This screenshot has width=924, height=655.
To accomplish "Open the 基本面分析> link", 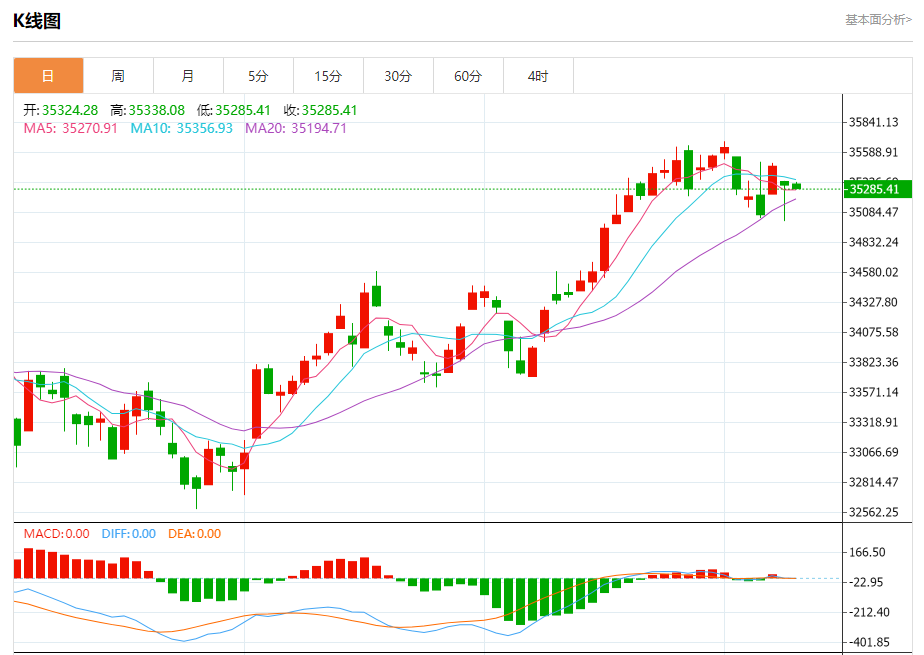I will [878, 20].
